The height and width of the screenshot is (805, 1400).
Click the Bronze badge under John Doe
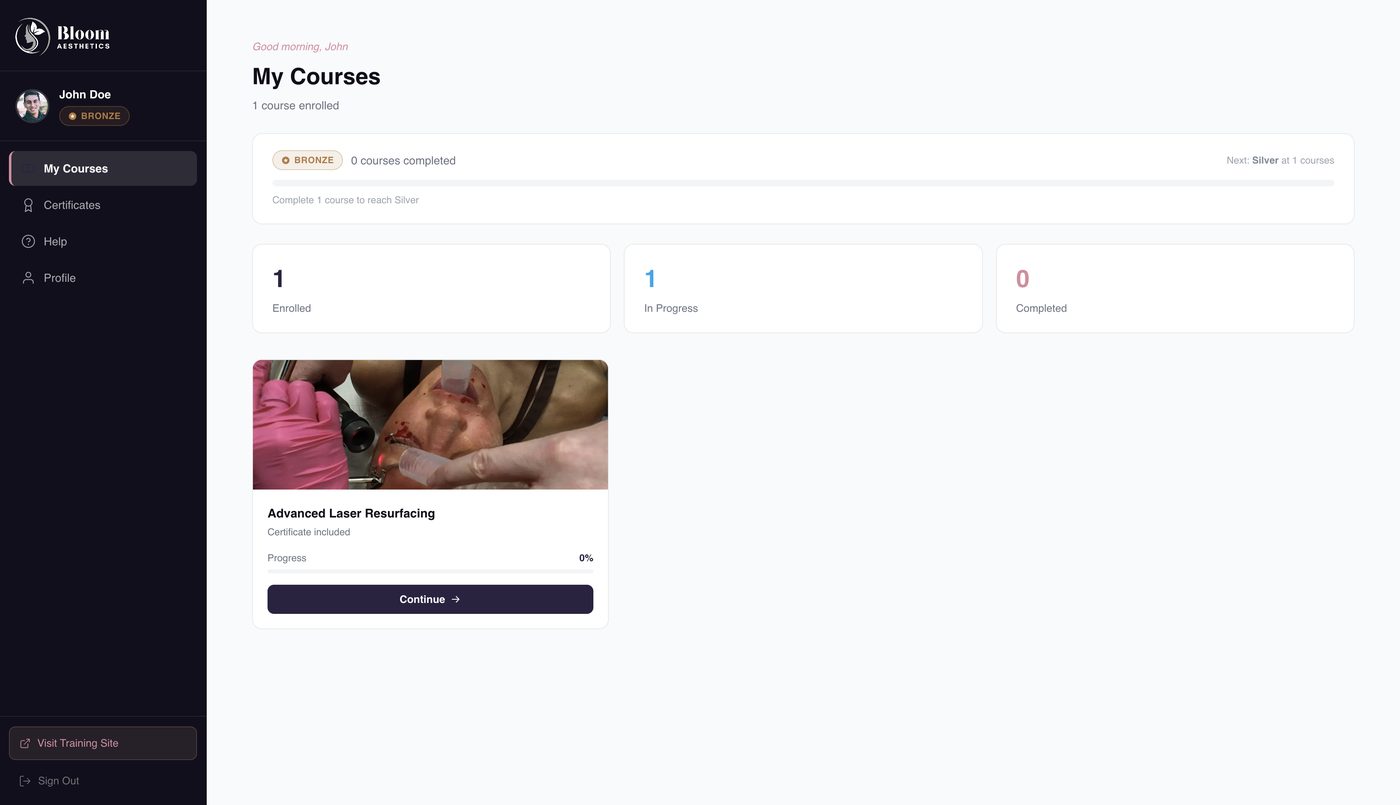click(94, 116)
